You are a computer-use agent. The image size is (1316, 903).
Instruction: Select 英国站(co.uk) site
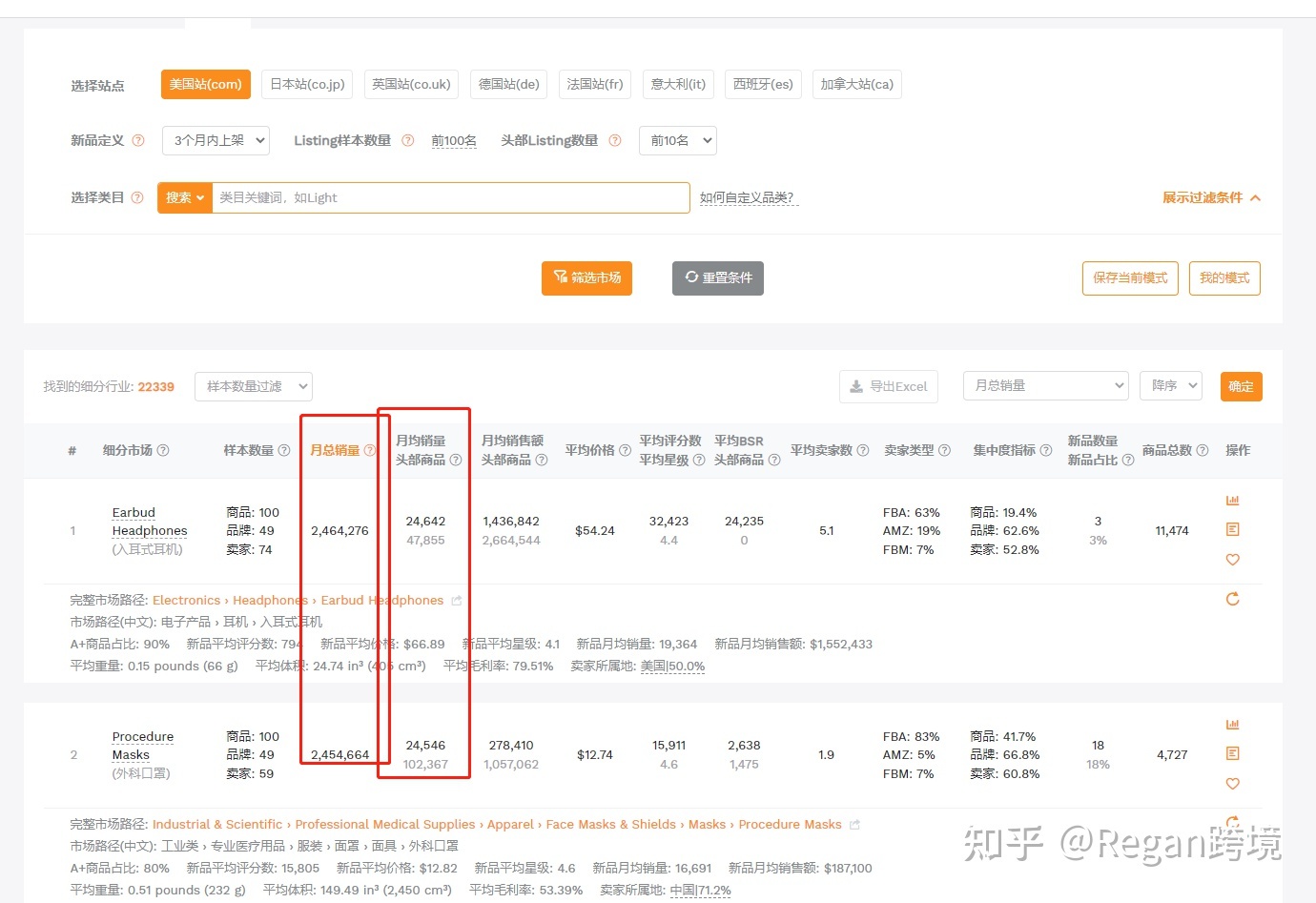[x=411, y=84]
